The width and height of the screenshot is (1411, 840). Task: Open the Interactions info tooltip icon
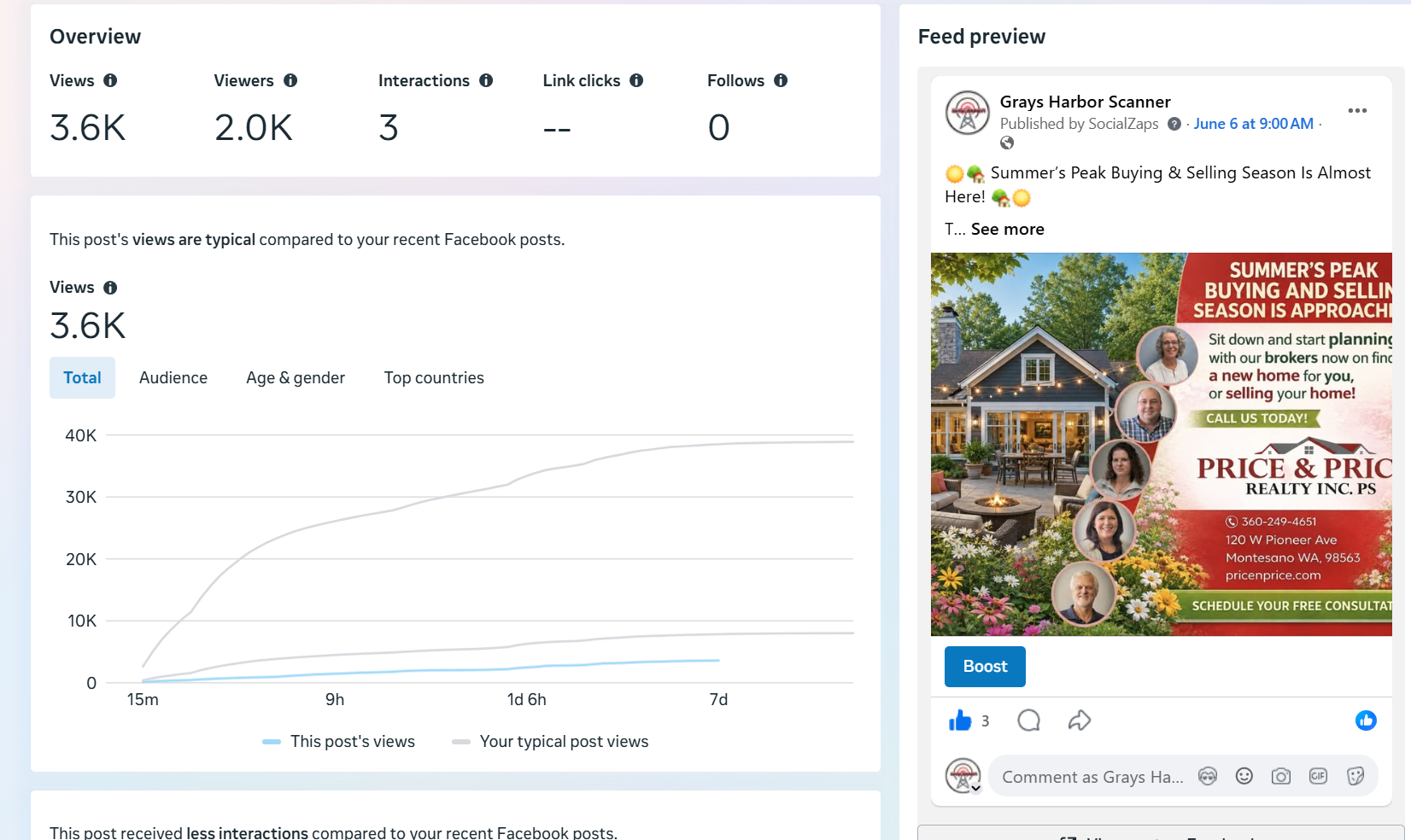tap(486, 80)
